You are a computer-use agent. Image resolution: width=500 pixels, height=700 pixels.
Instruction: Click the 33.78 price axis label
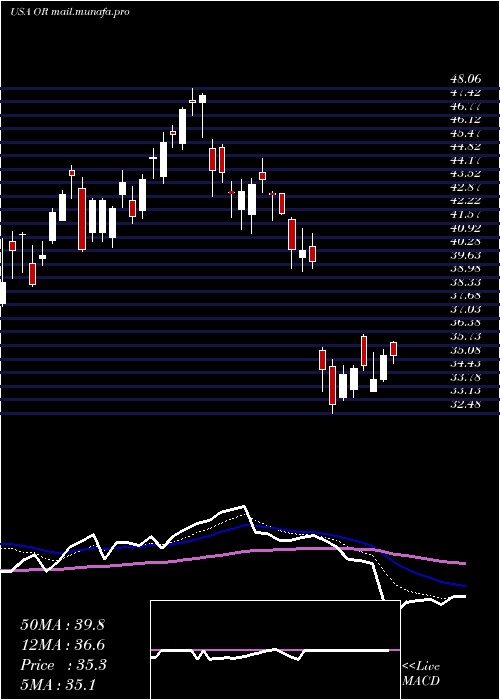pyautogui.click(x=466, y=377)
